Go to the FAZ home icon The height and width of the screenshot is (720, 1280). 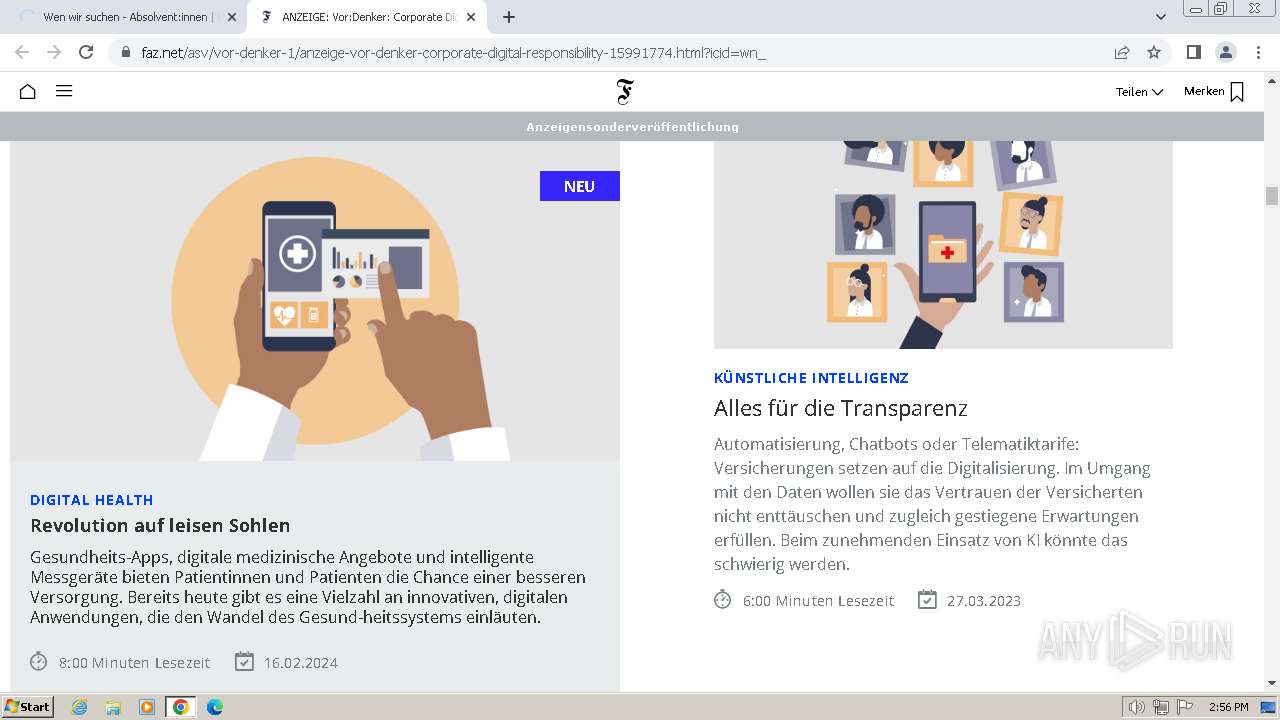point(28,91)
